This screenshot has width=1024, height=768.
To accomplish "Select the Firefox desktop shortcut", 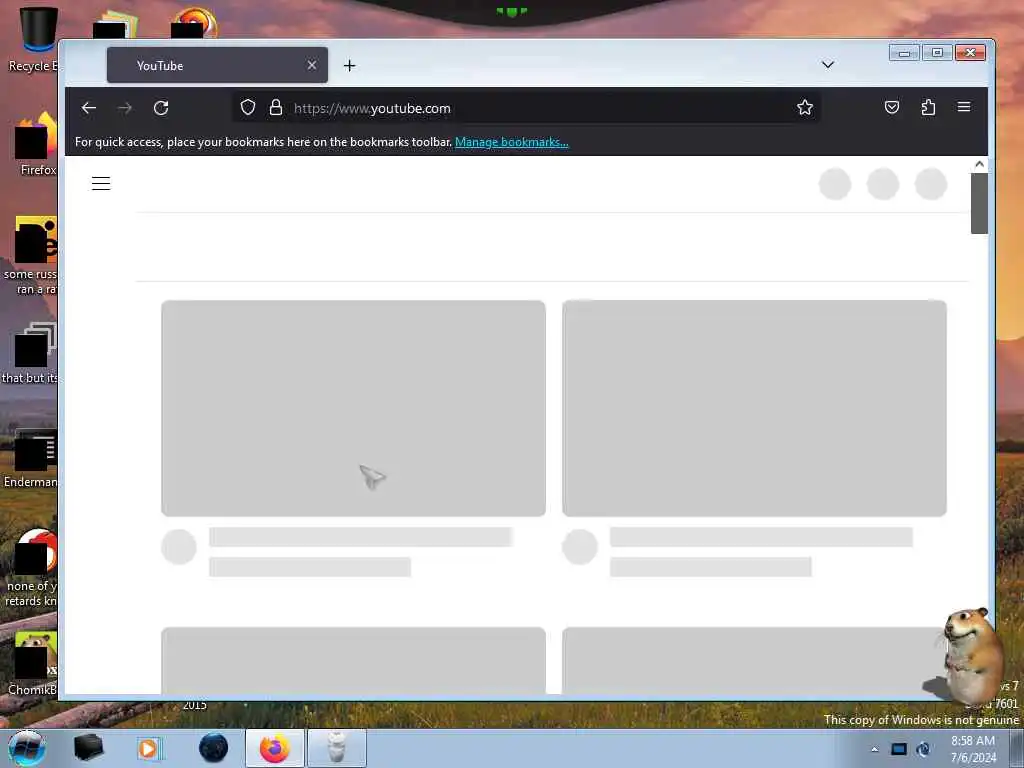I will 37,144.
